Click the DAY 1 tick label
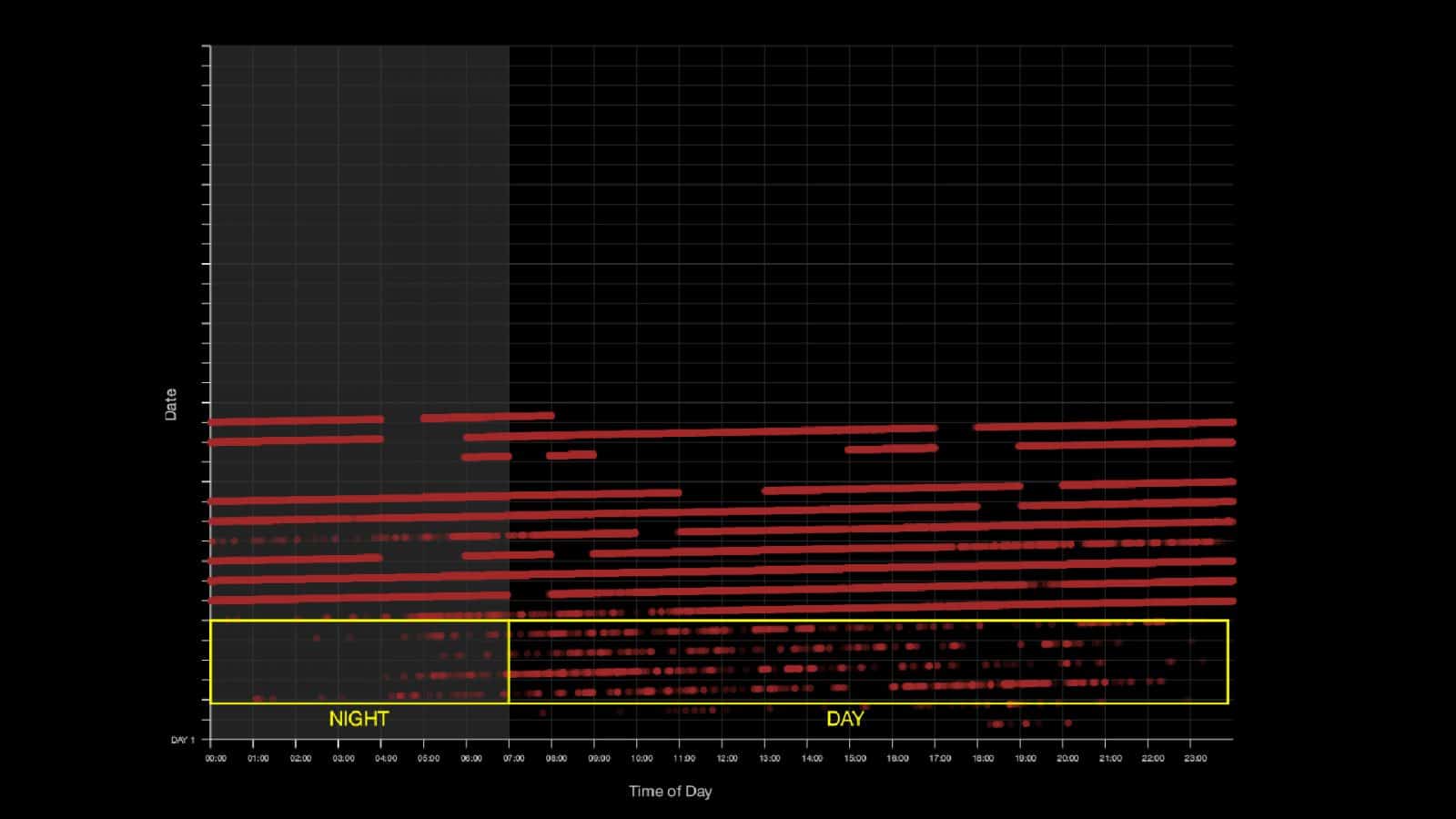 tap(182, 739)
